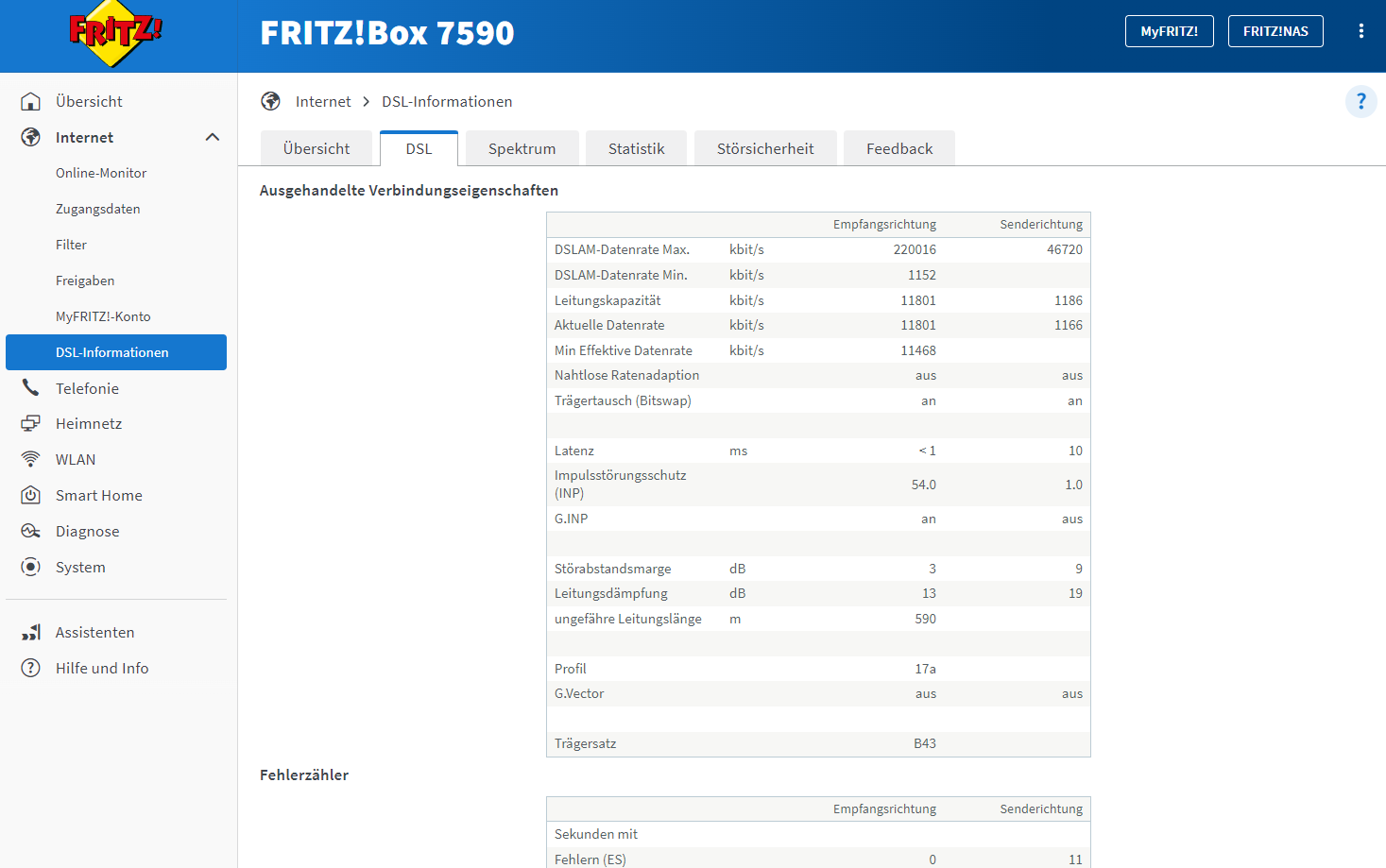Click the 'Aktuelle Datenrate' row label
The width and height of the screenshot is (1386, 868).
point(609,325)
